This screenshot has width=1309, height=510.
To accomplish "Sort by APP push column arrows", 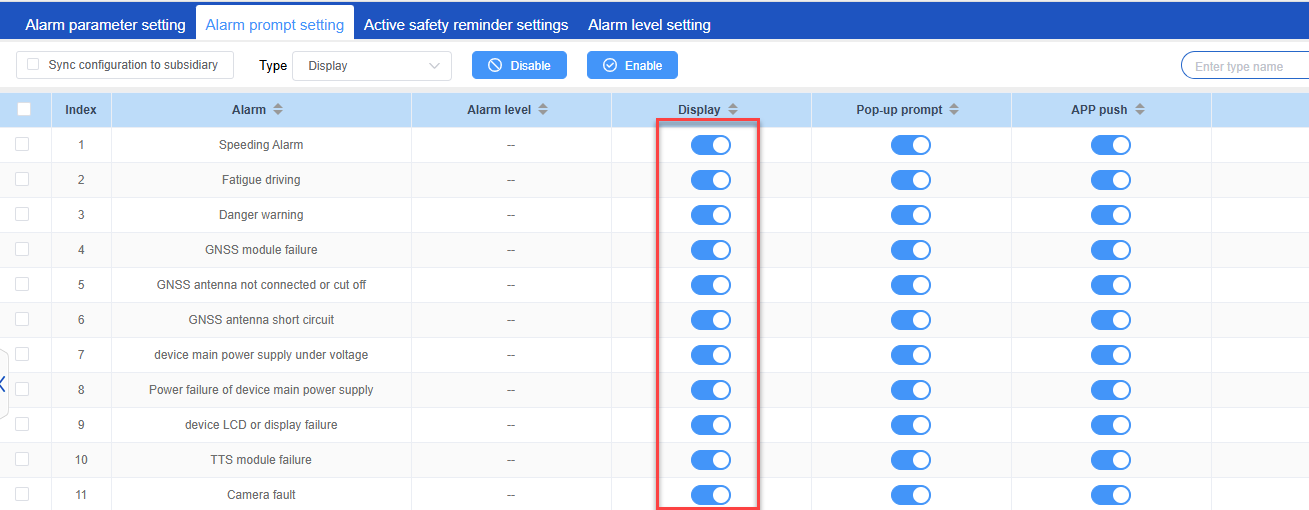I will pyautogui.click(x=1139, y=110).
